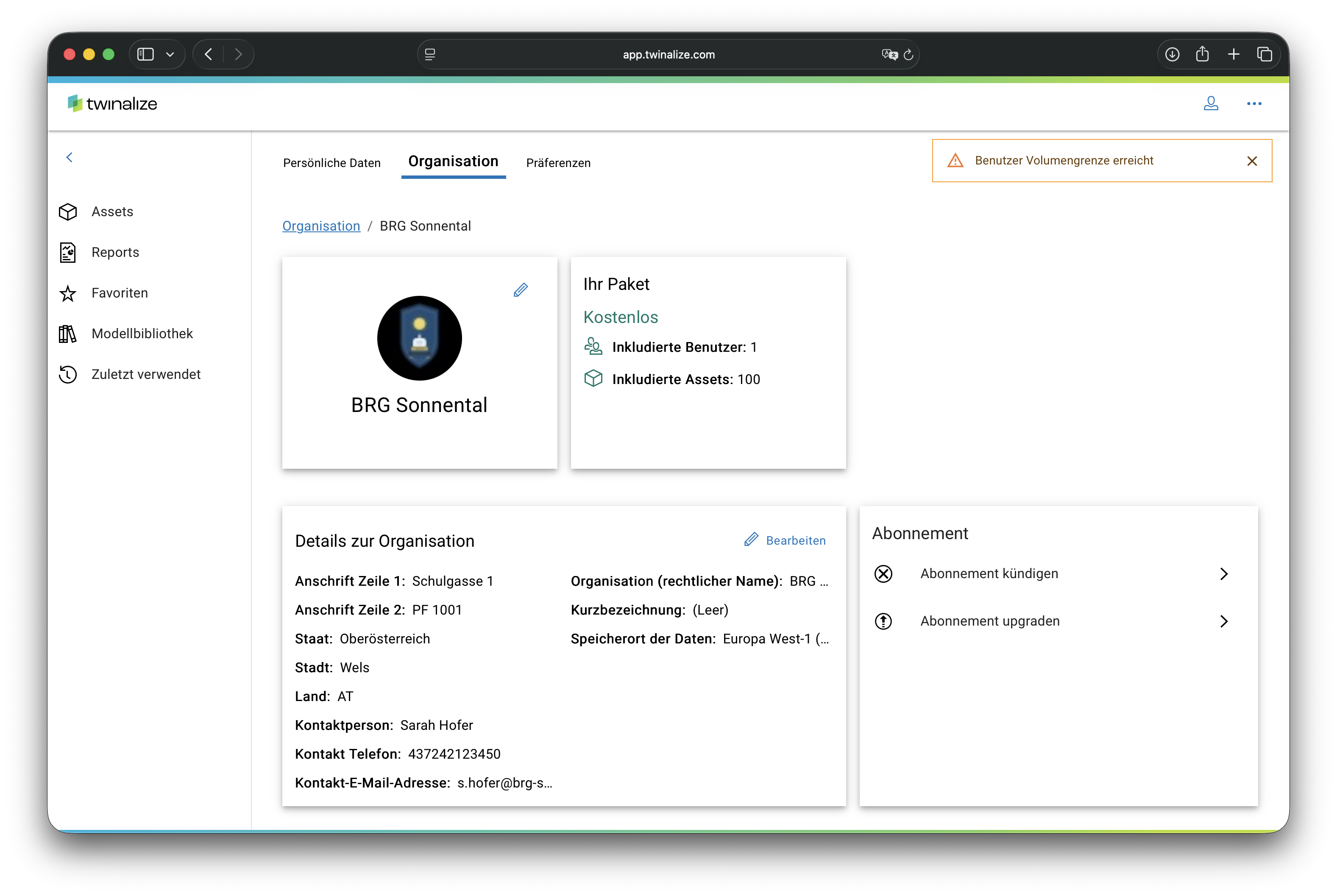Open the three-dots more menu
This screenshot has width=1337, height=896.
[x=1253, y=103]
